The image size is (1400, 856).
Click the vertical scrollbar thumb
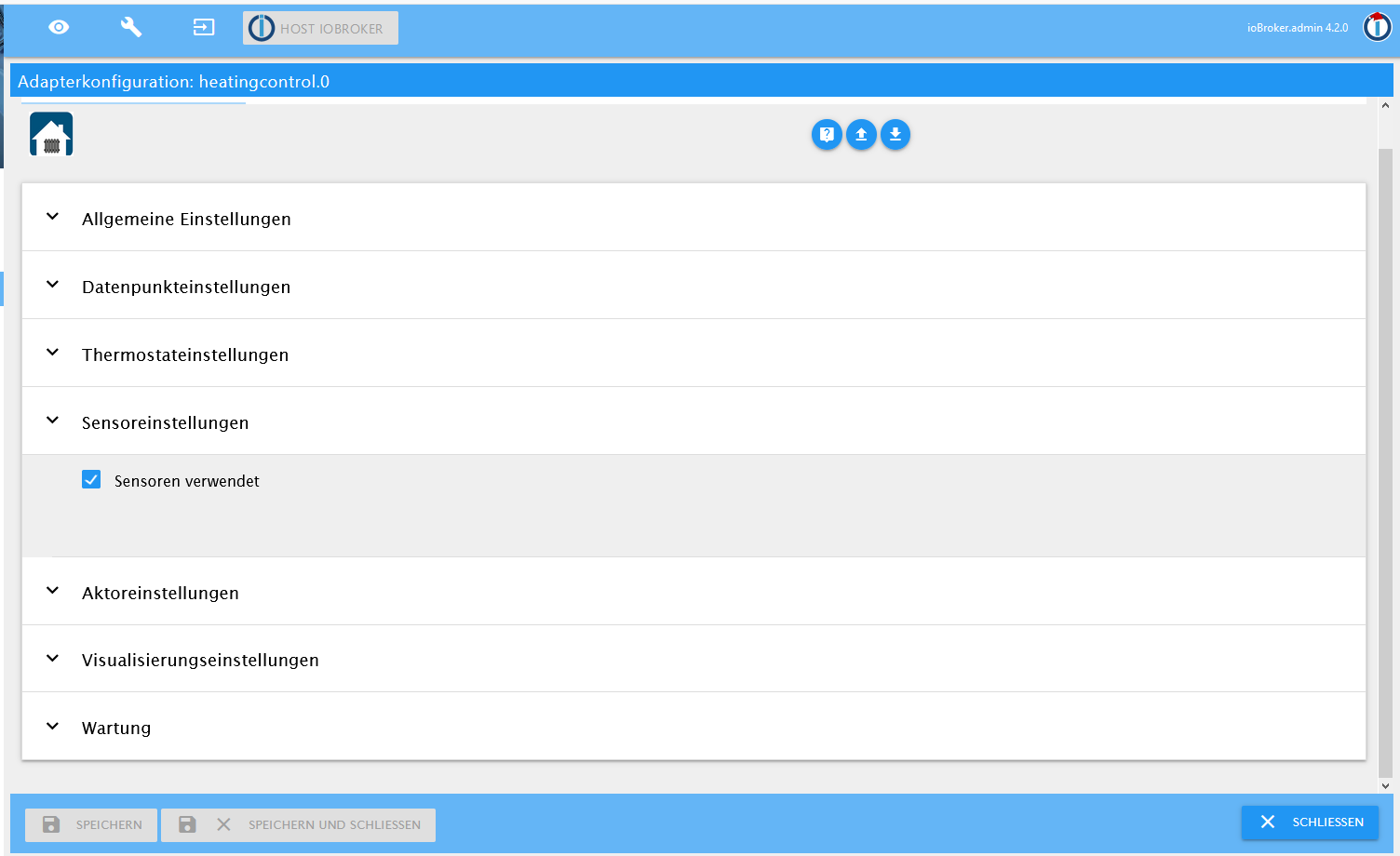1385,462
